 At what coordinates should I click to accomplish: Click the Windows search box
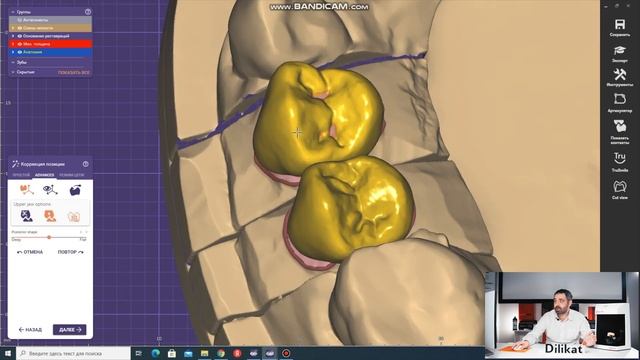[73, 353]
